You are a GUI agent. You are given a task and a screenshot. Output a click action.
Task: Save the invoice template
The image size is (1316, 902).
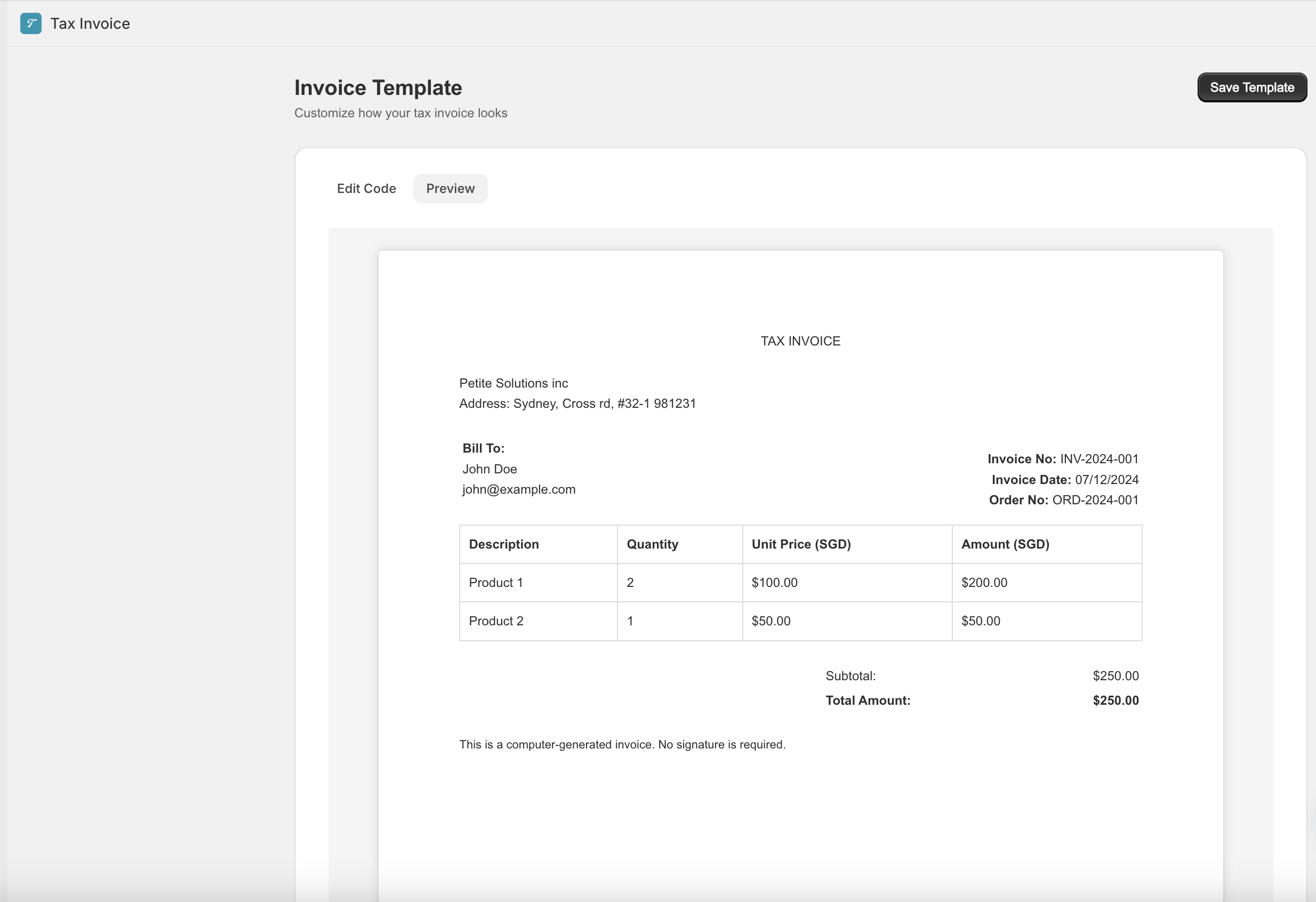click(1251, 87)
